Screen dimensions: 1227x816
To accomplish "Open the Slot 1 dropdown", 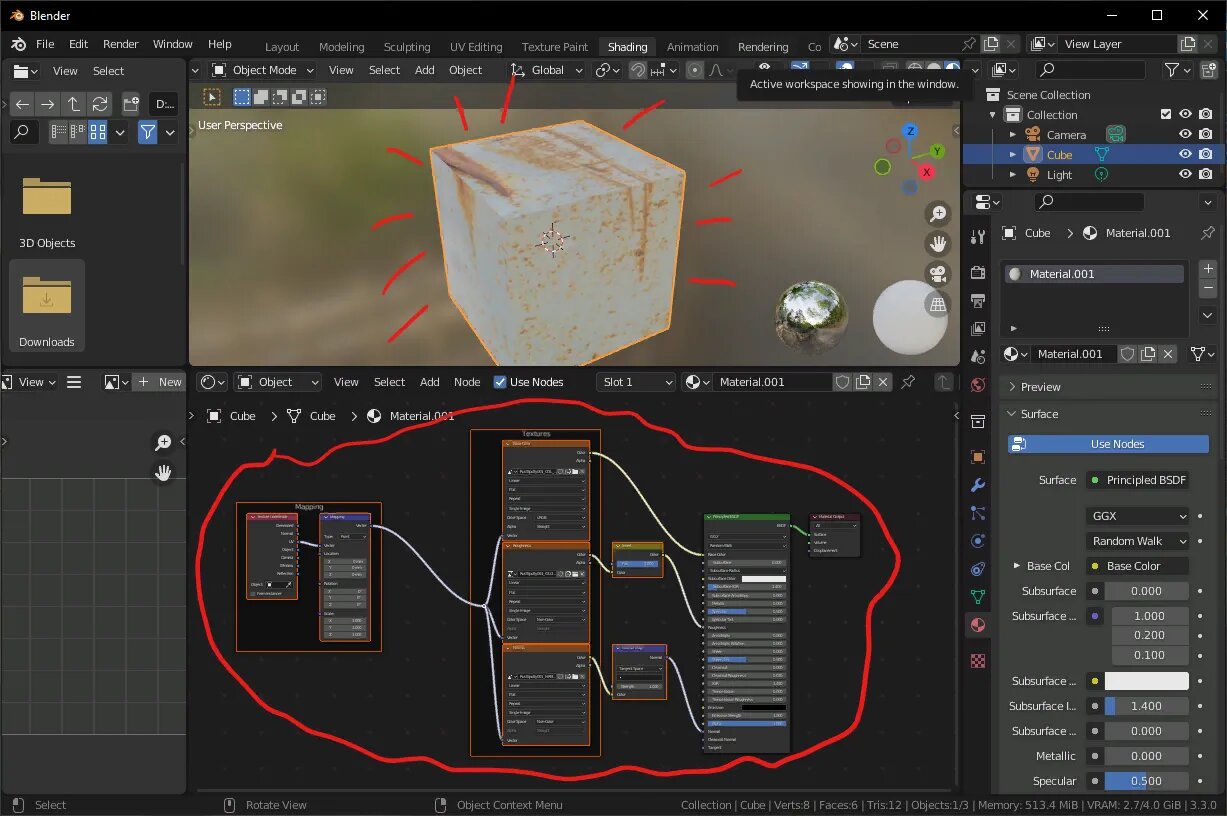I will (x=636, y=382).
